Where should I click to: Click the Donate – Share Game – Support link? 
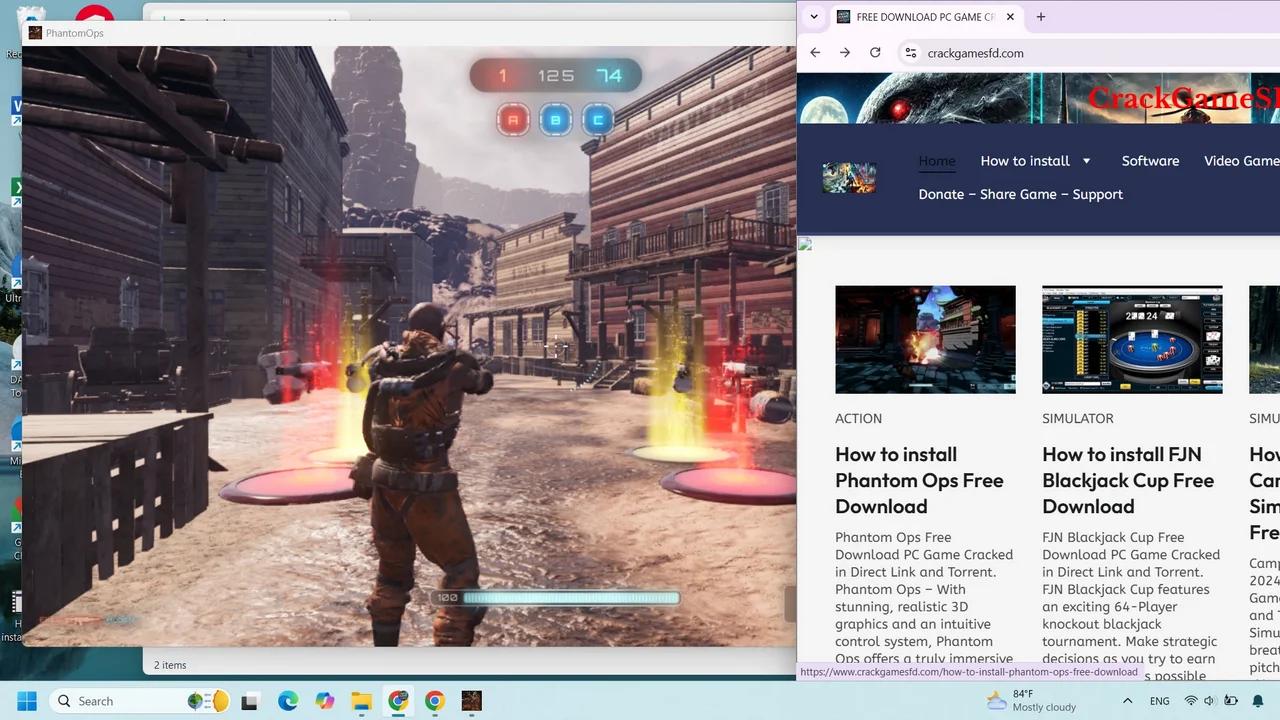pos(1020,194)
